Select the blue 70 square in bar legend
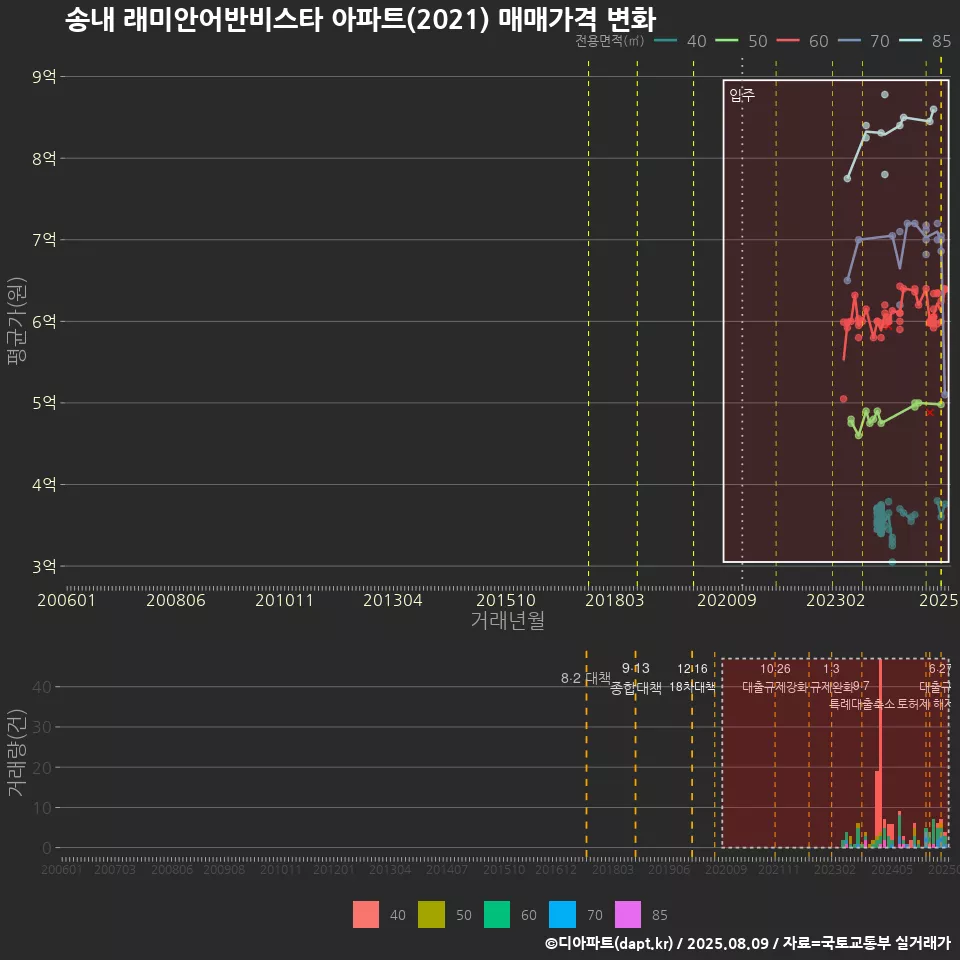960x960 pixels. (x=562, y=915)
